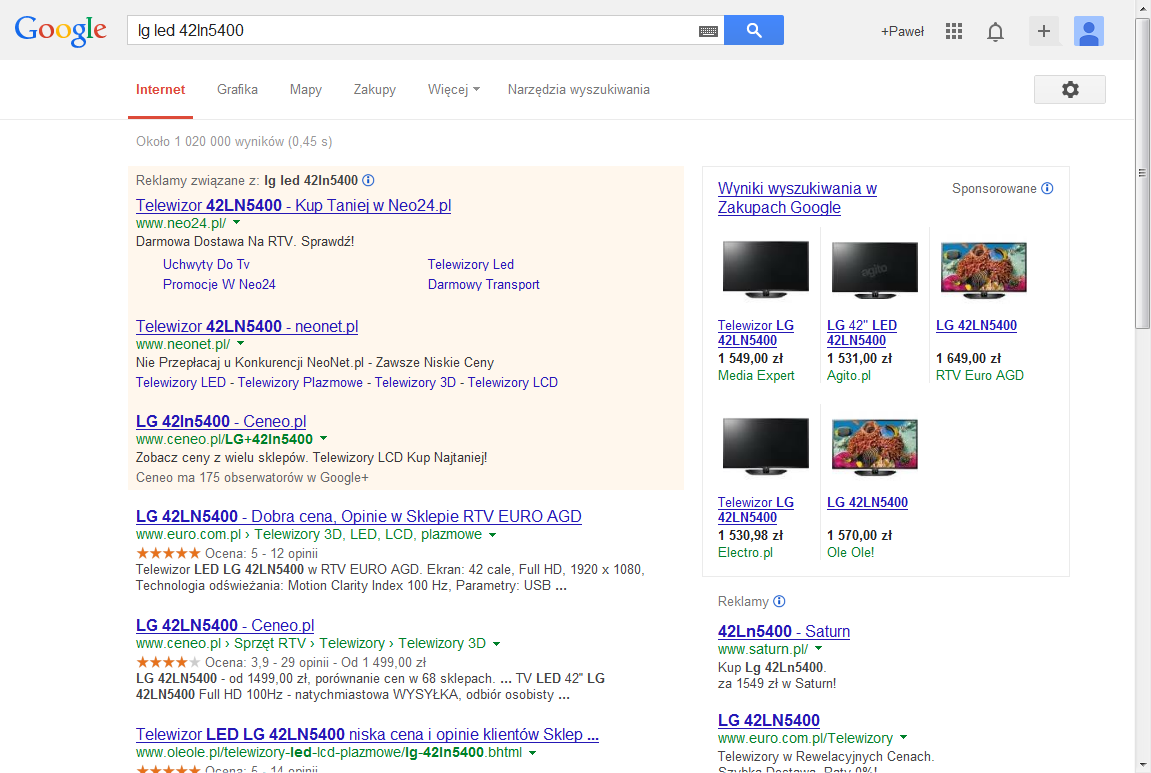Switch to the Zakupy tab
This screenshot has height=773, width=1151.
pos(374,90)
